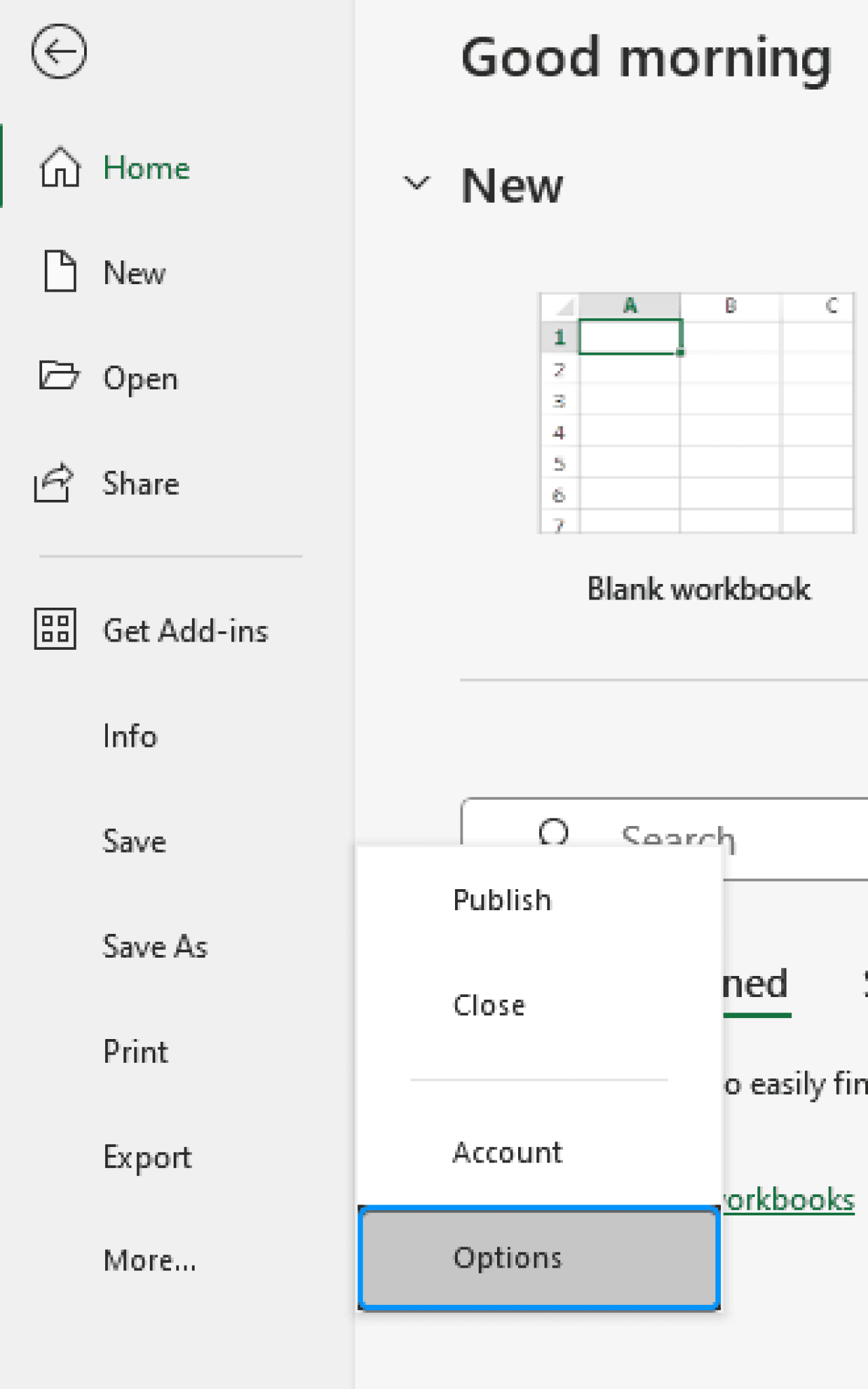Select Close in the popup menu

click(x=489, y=1005)
